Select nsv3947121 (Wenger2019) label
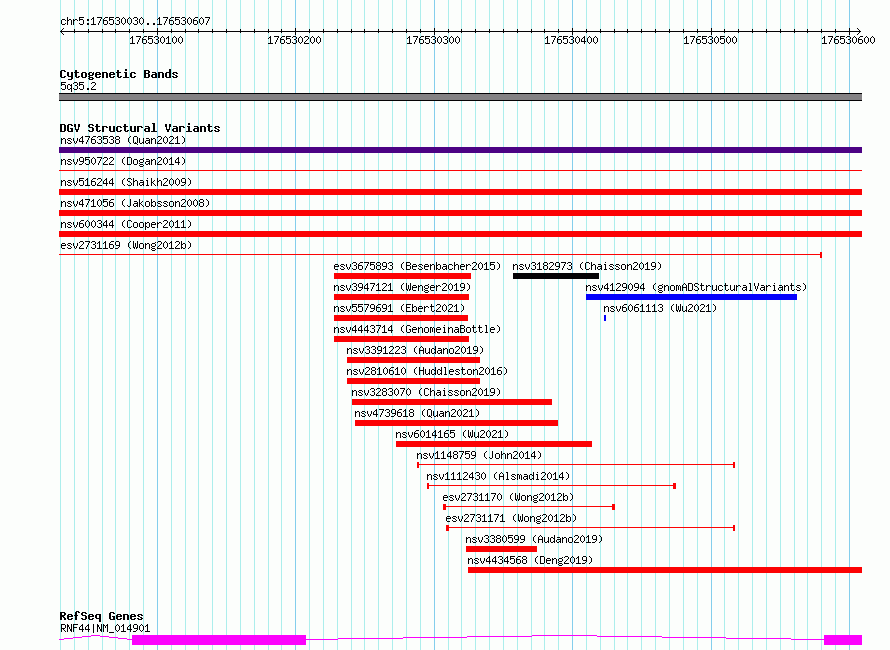The height and width of the screenshot is (650, 890). (x=402, y=287)
